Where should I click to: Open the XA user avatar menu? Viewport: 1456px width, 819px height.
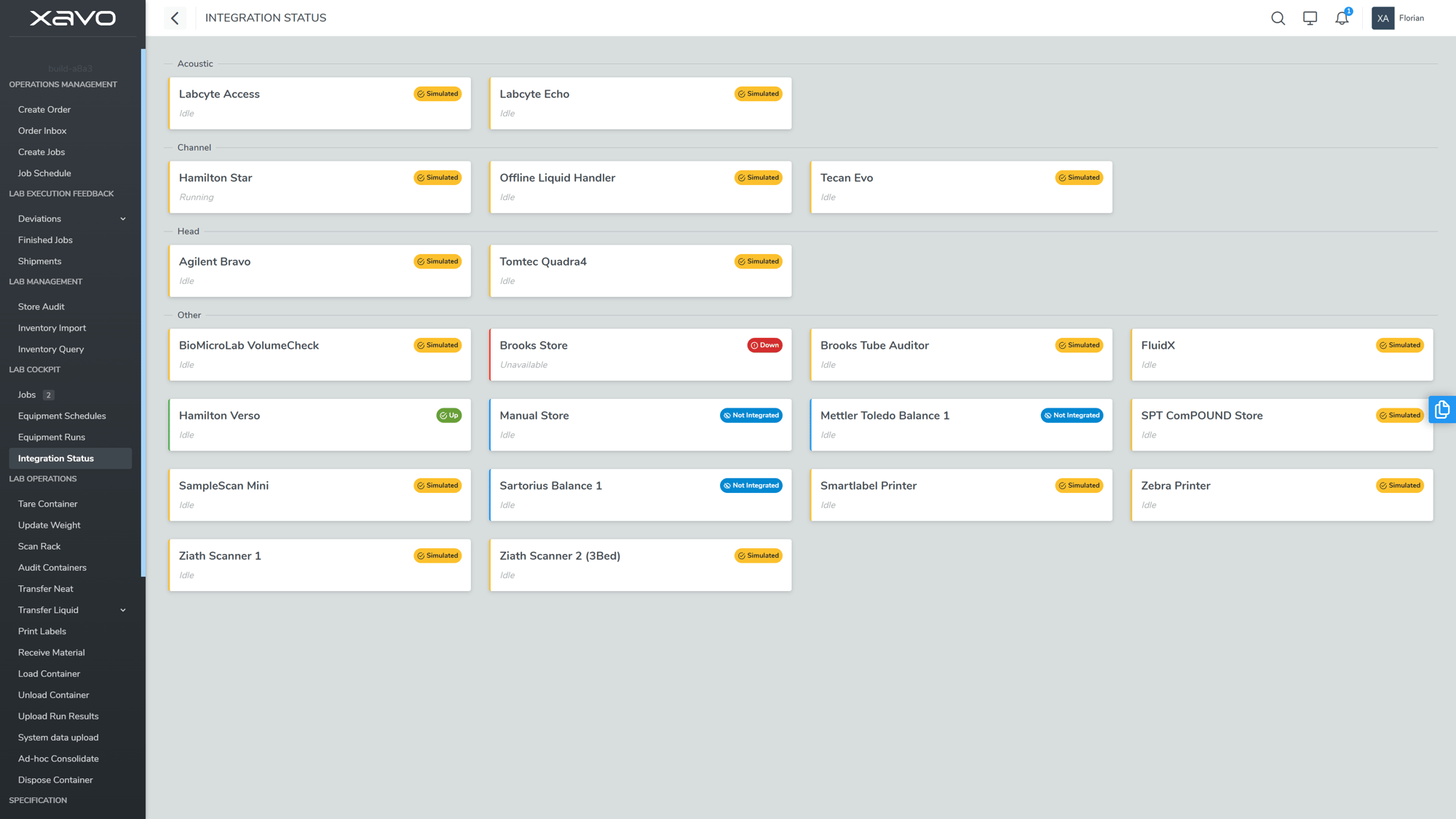(x=1382, y=18)
